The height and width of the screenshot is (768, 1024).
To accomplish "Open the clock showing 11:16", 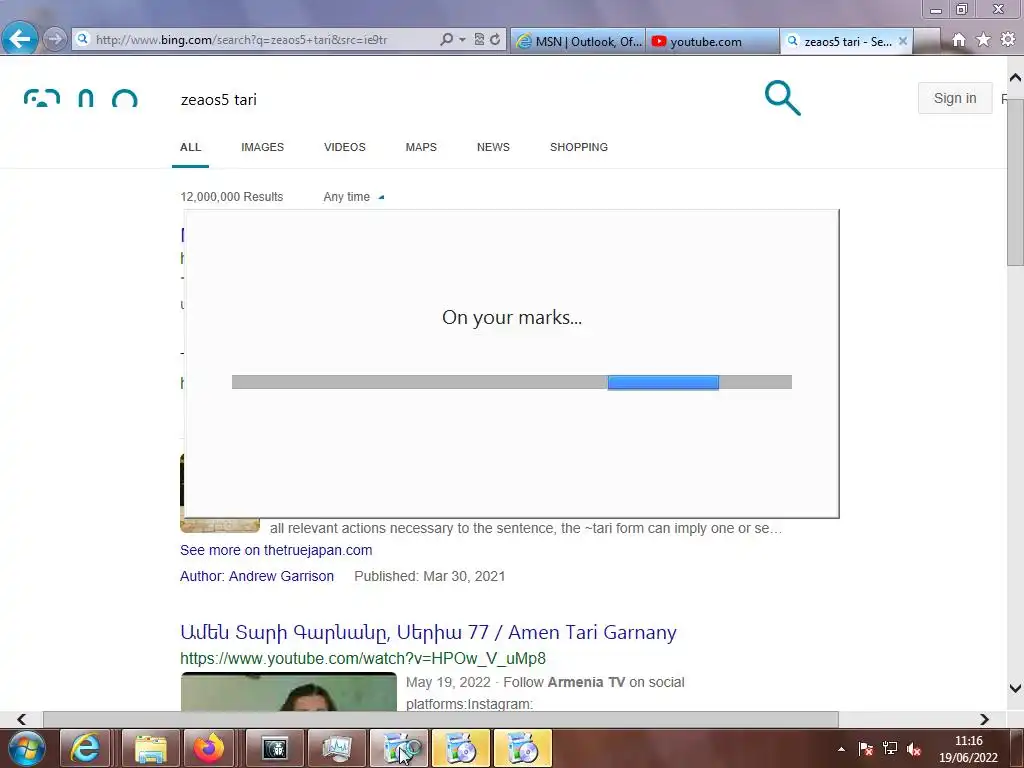I will tap(968, 749).
